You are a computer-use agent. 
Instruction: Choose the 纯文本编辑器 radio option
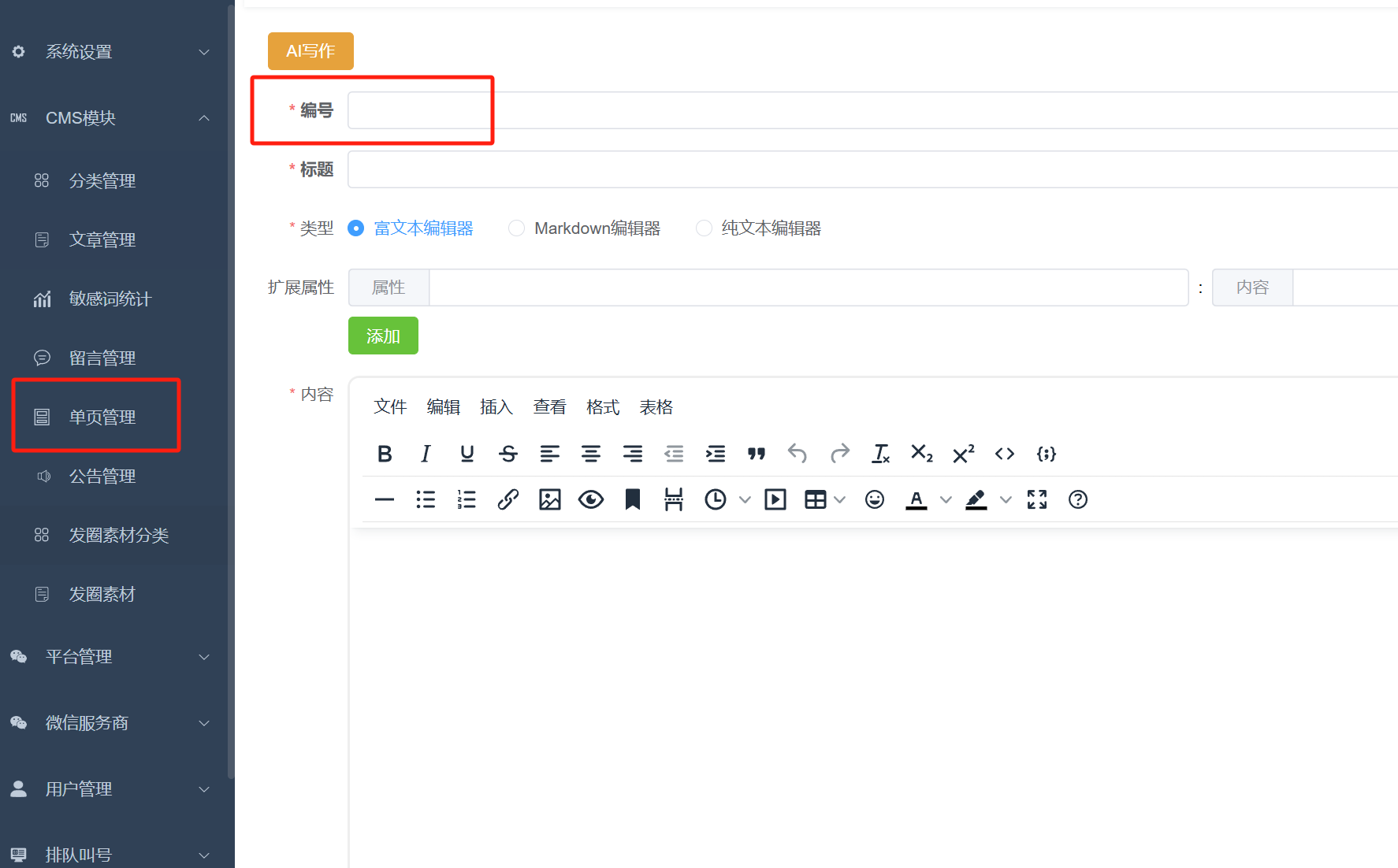[x=704, y=228]
